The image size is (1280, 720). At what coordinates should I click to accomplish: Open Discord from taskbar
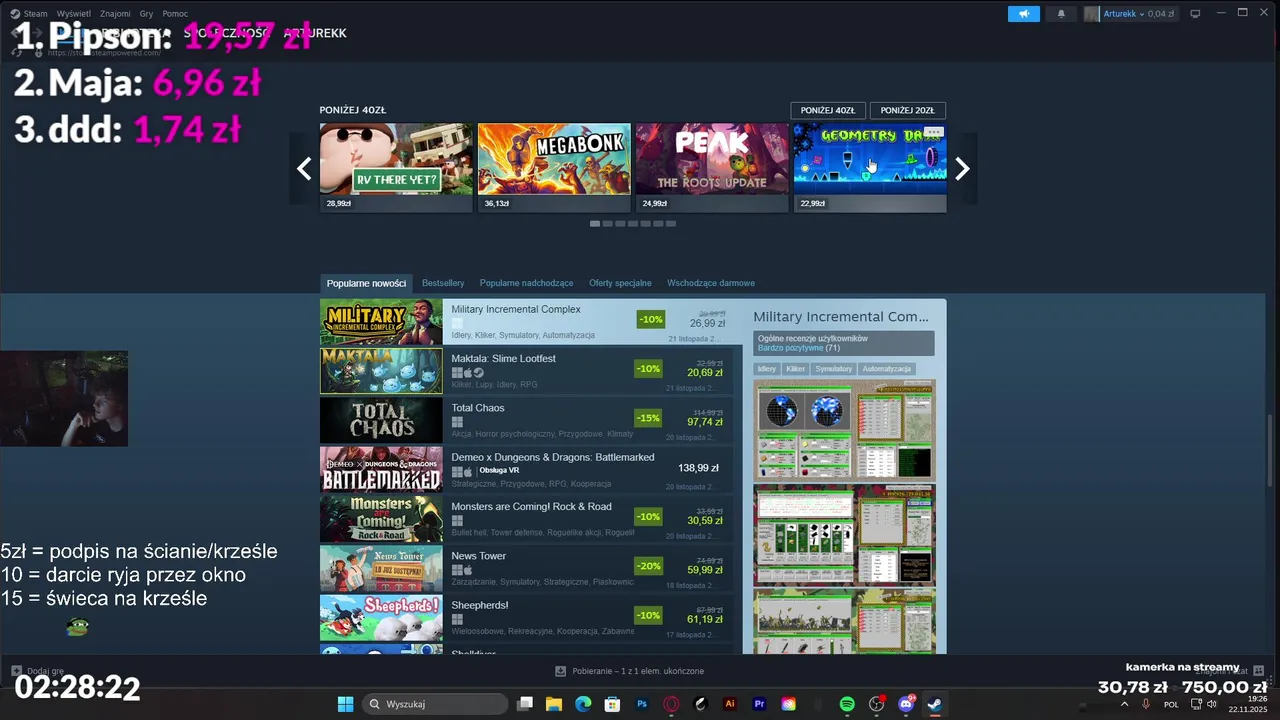point(906,704)
